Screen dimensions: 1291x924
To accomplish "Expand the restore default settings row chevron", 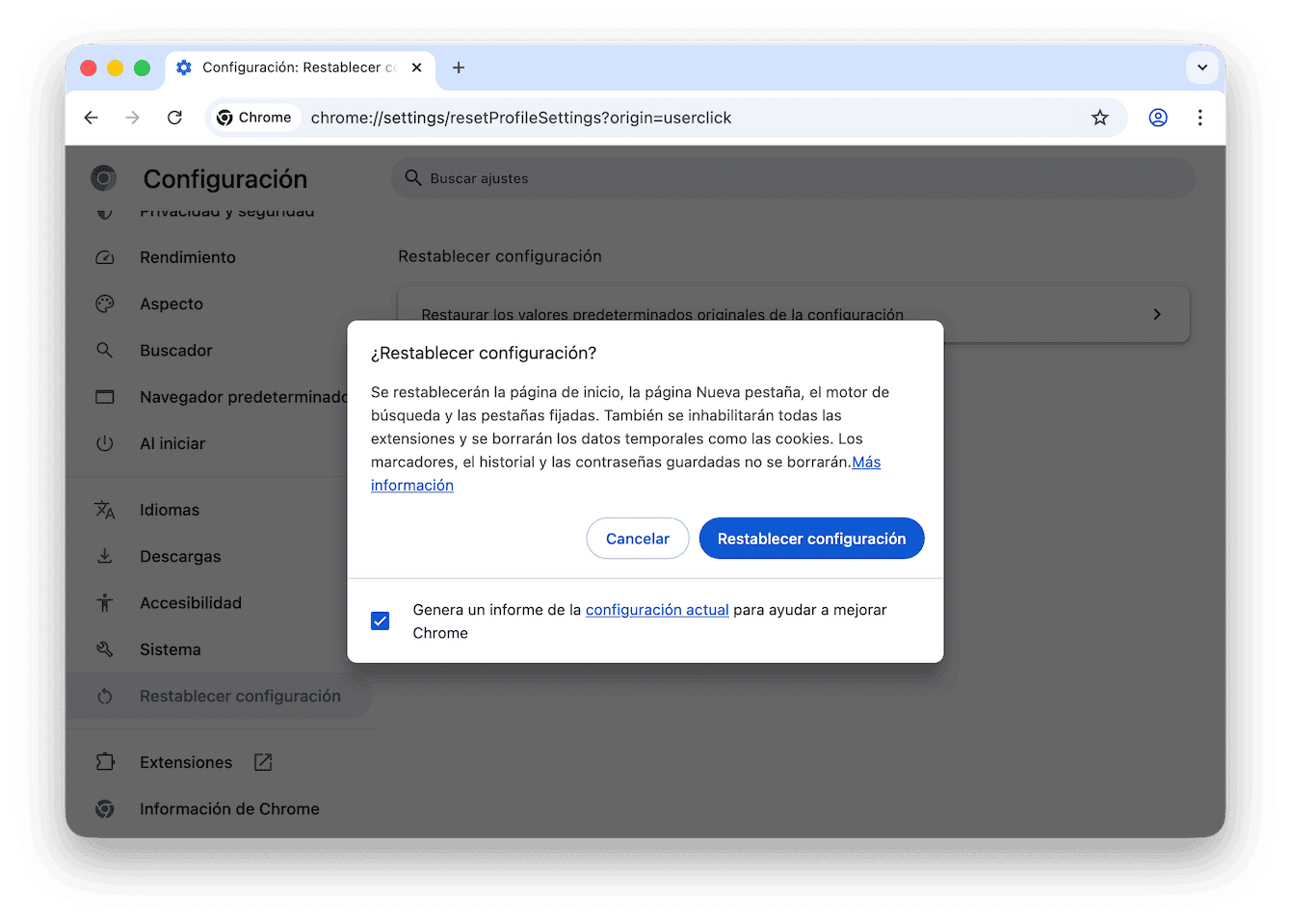I will [1156, 314].
